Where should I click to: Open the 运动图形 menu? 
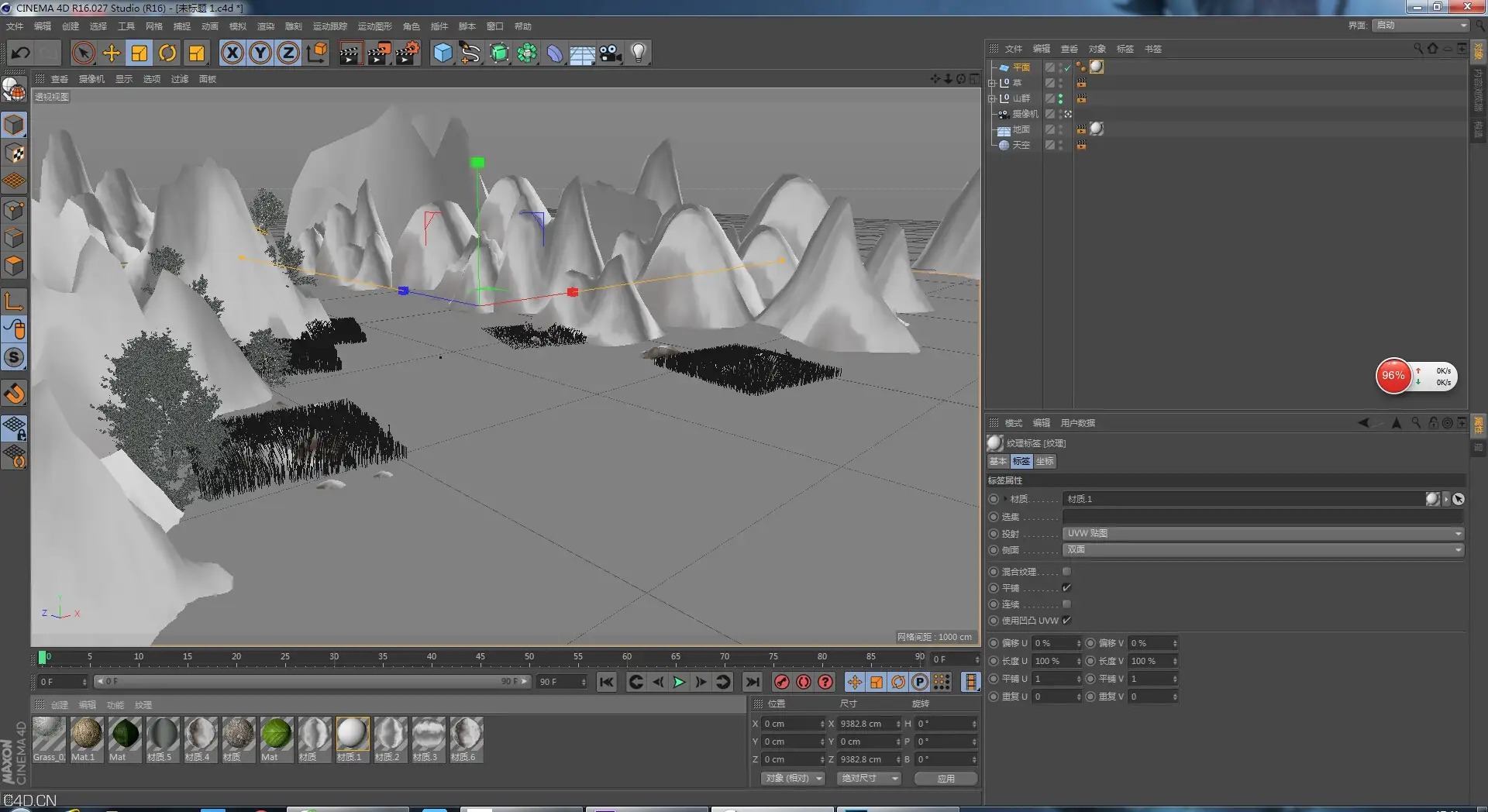coord(375,26)
